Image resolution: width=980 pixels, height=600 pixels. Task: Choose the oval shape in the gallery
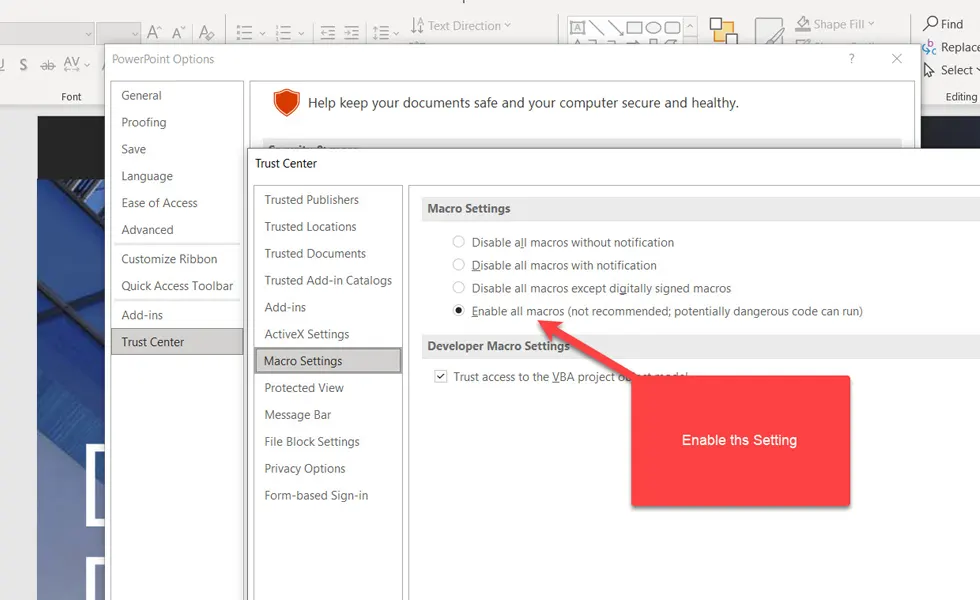click(653, 28)
